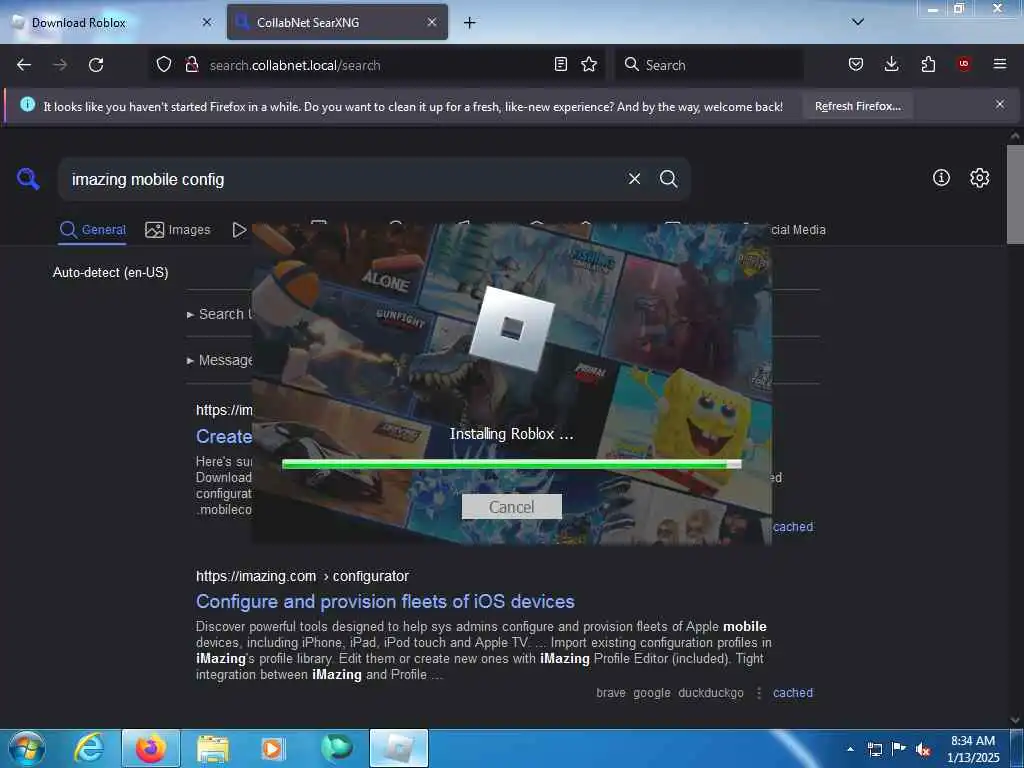Open Windows Explorer folder in the taskbar
Screen dimensions: 1024x768
213,748
